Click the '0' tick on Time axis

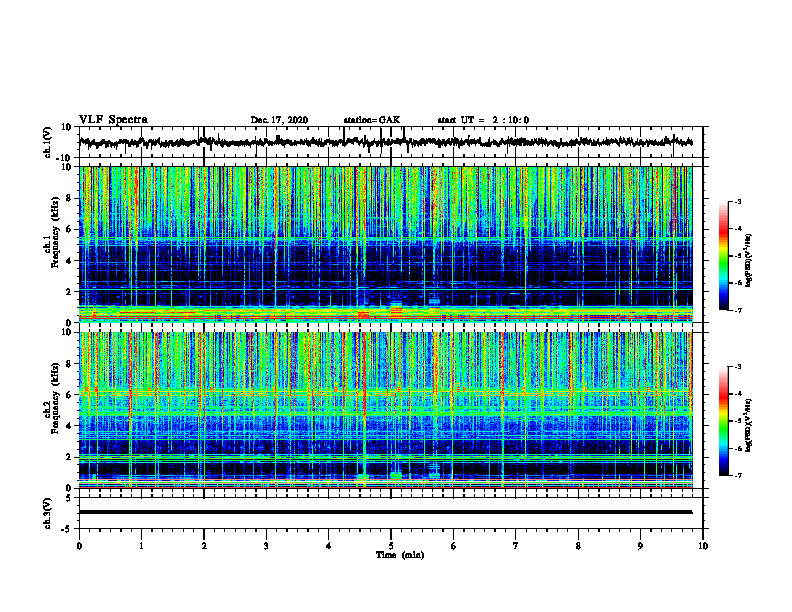(x=79, y=546)
